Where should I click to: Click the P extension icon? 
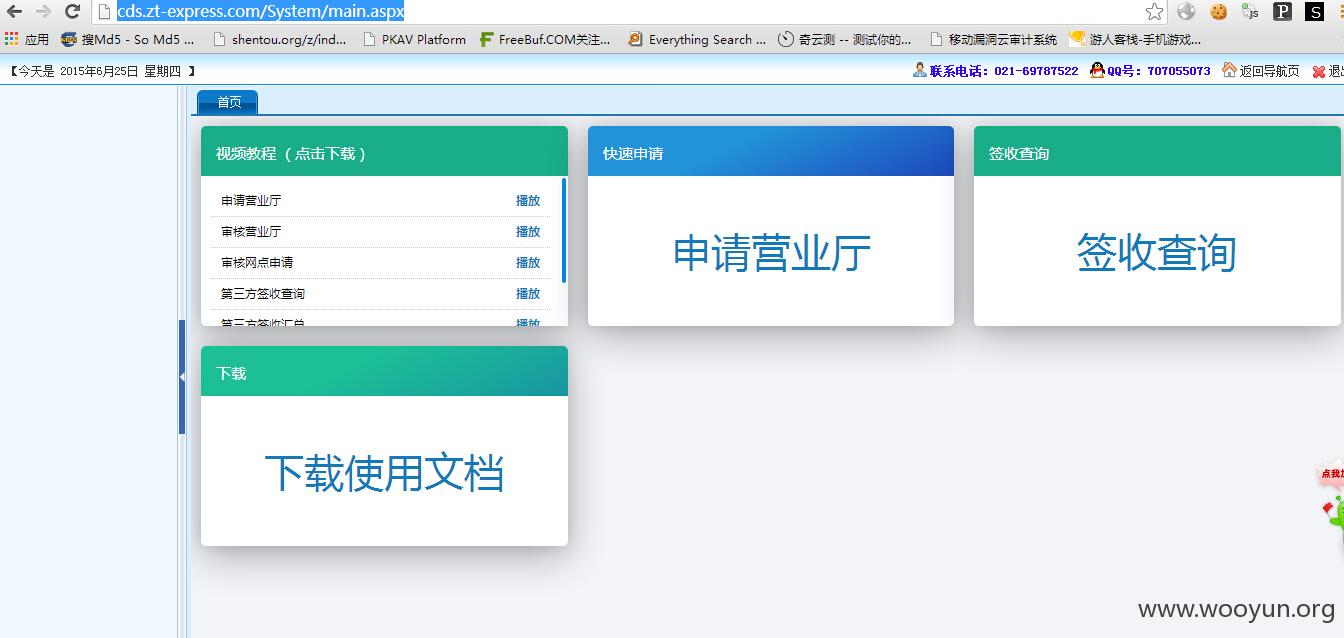pos(1282,12)
